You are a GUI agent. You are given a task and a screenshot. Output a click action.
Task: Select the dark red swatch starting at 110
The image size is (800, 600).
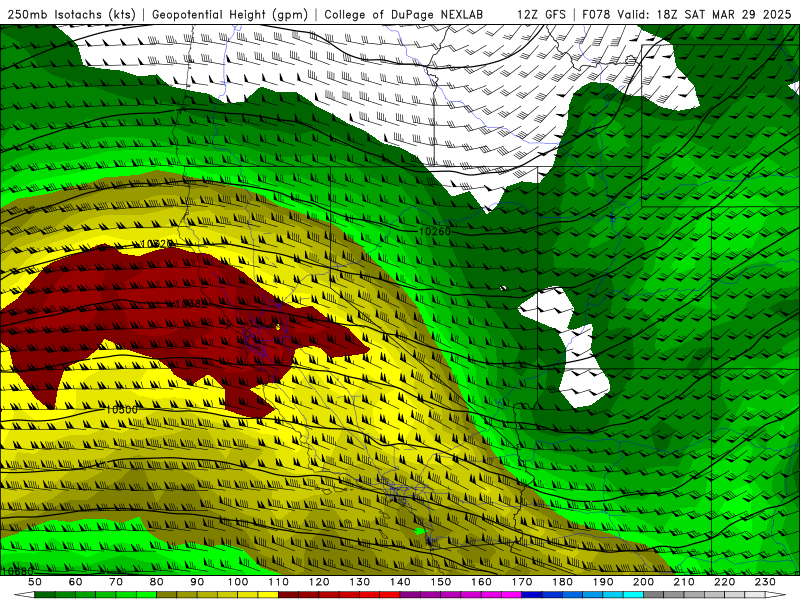(288, 595)
